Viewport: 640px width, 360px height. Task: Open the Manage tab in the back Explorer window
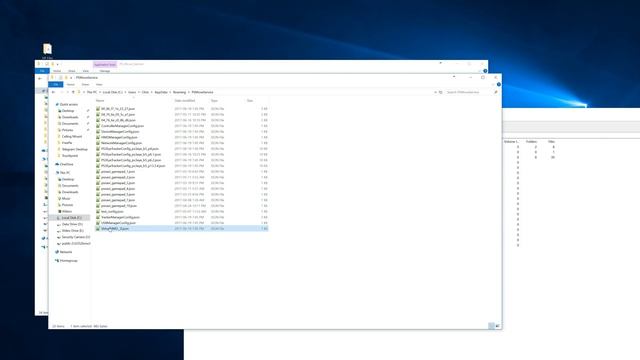click(x=105, y=71)
